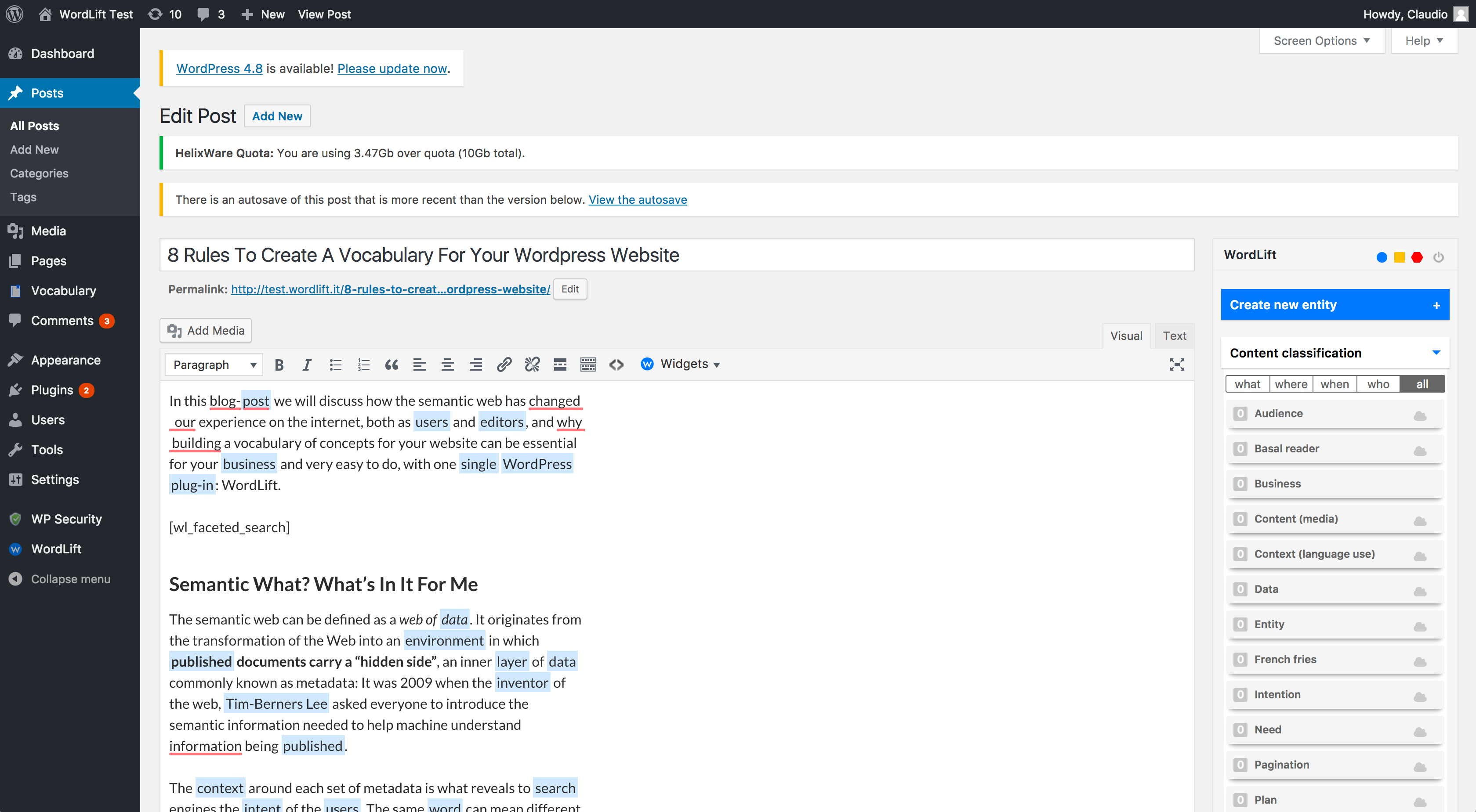Apply center alignment to text

tap(447, 364)
